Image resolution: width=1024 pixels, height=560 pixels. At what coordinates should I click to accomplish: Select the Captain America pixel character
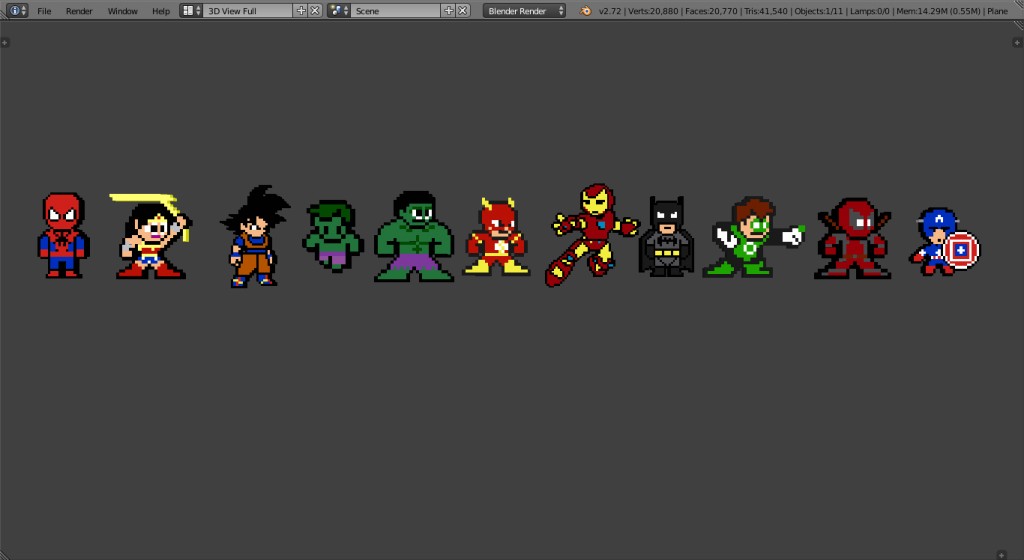click(945, 241)
